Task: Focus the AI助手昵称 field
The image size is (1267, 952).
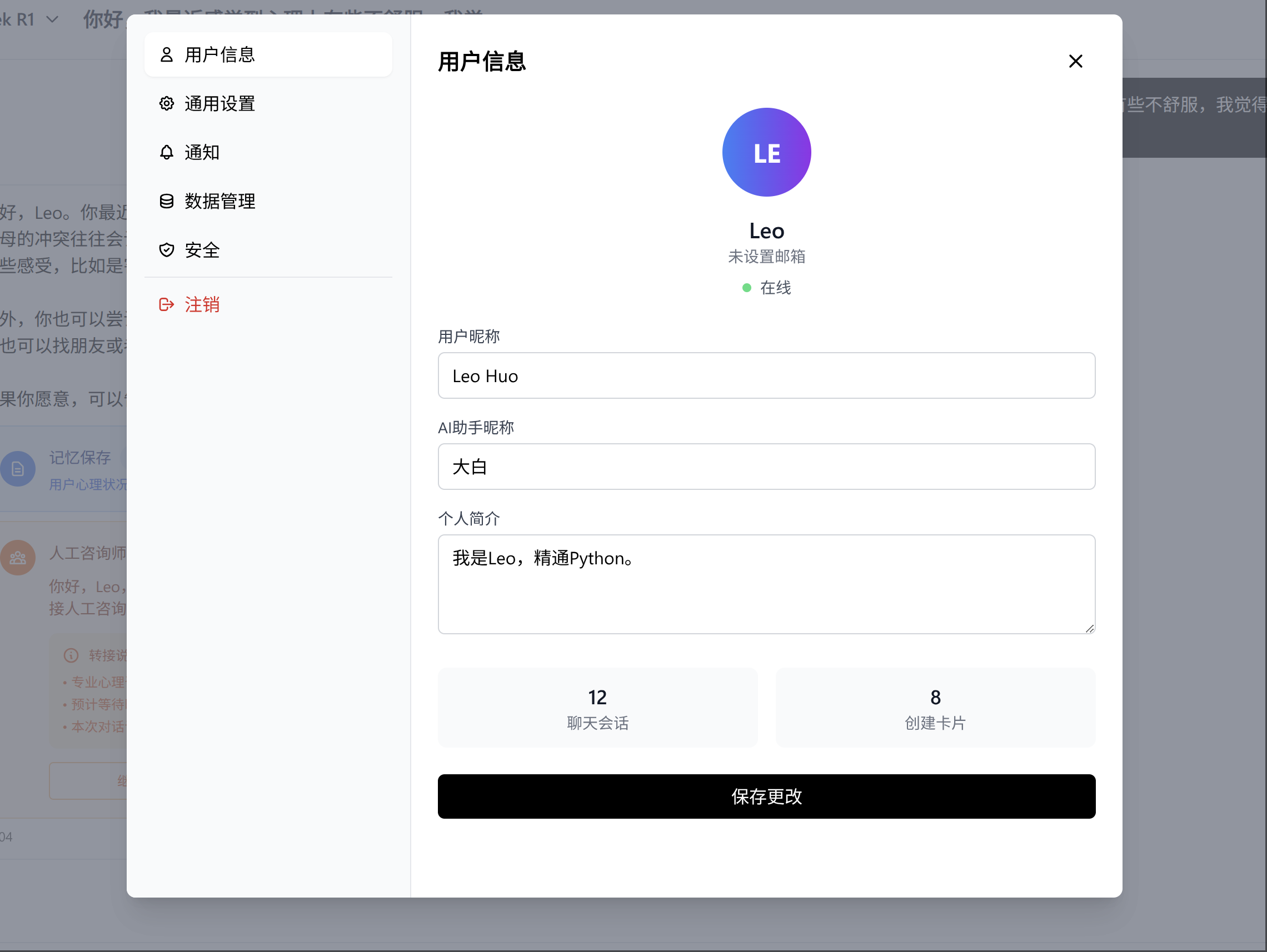Action: 766,467
